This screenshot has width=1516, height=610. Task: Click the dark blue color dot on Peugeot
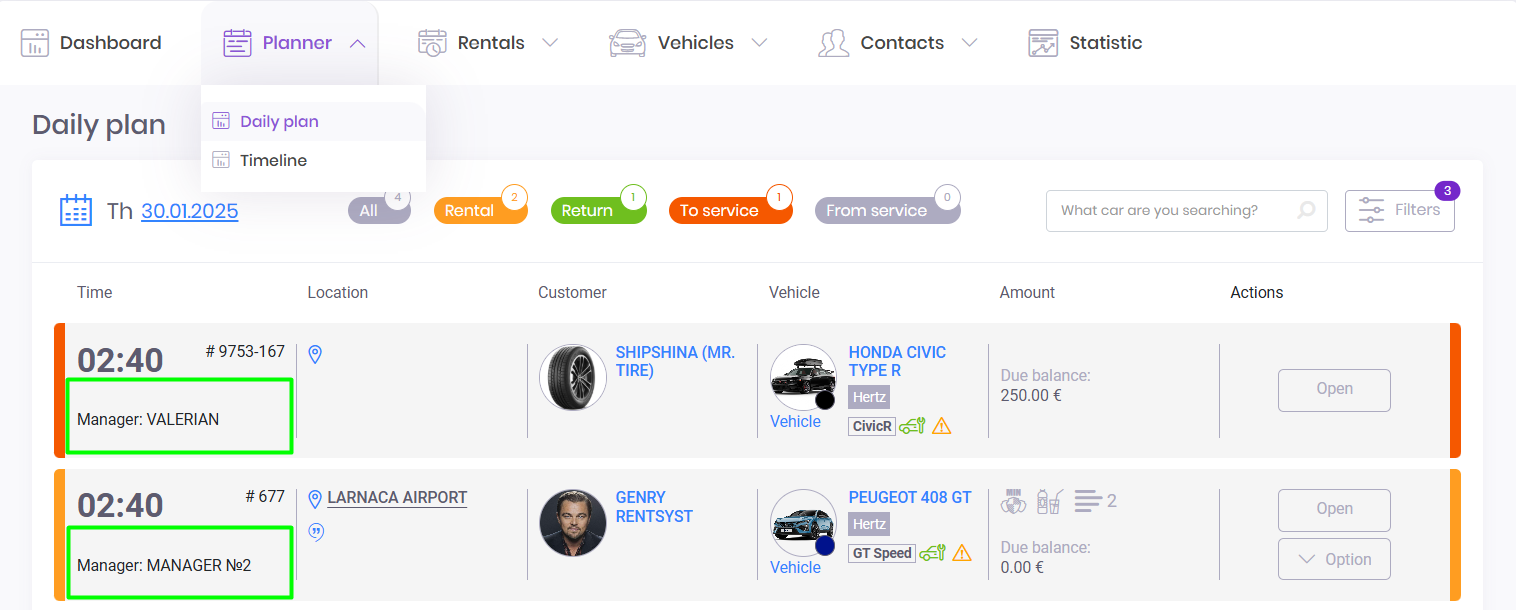coord(825,546)
